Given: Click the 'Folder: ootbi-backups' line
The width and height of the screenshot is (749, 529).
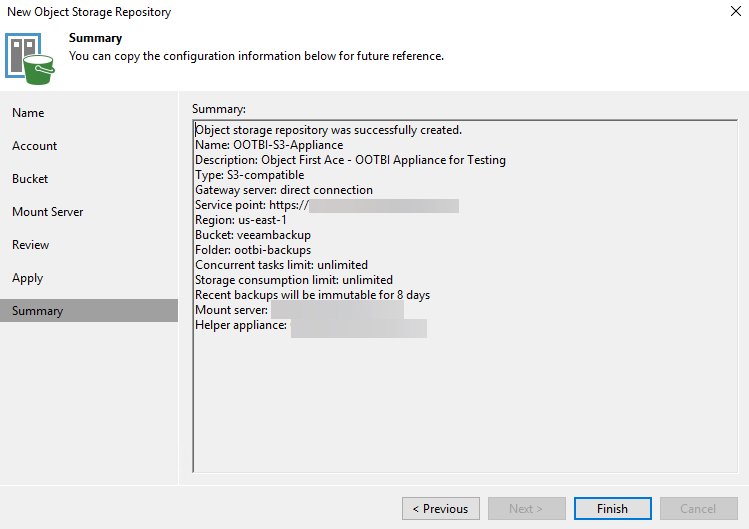Looking at the screenshot, I should click(253, 250).
